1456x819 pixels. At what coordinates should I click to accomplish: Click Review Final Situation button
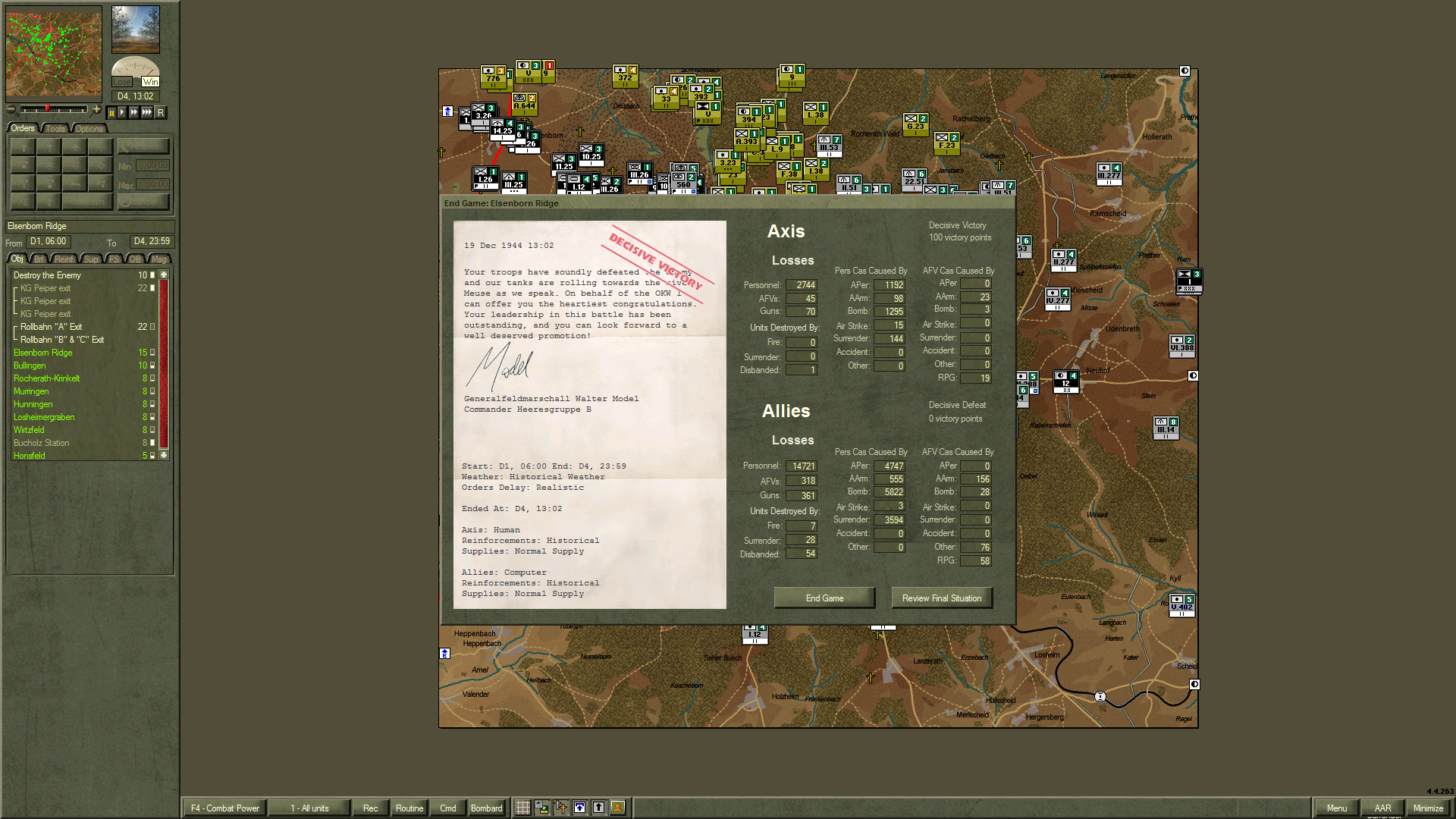click(x=942, y=598)
